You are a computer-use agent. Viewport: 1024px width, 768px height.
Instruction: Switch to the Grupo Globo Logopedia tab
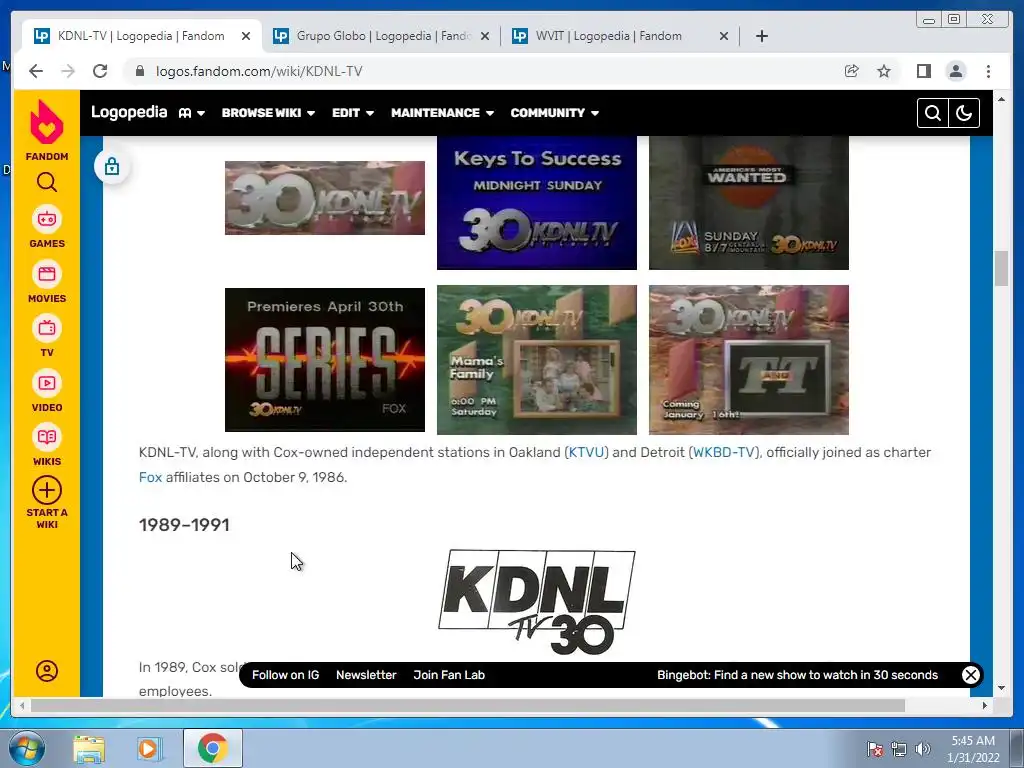(381, 36)
